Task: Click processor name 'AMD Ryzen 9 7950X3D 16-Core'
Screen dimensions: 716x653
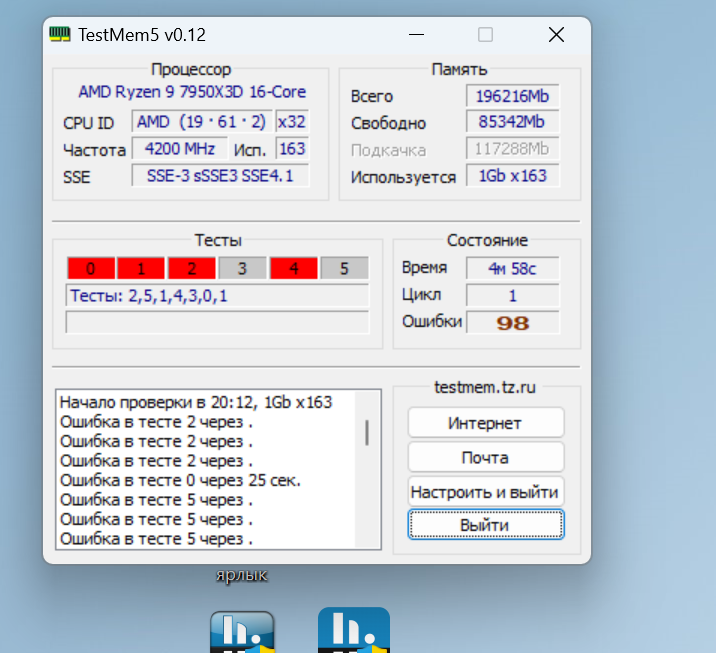Action: tap(192, 92)
